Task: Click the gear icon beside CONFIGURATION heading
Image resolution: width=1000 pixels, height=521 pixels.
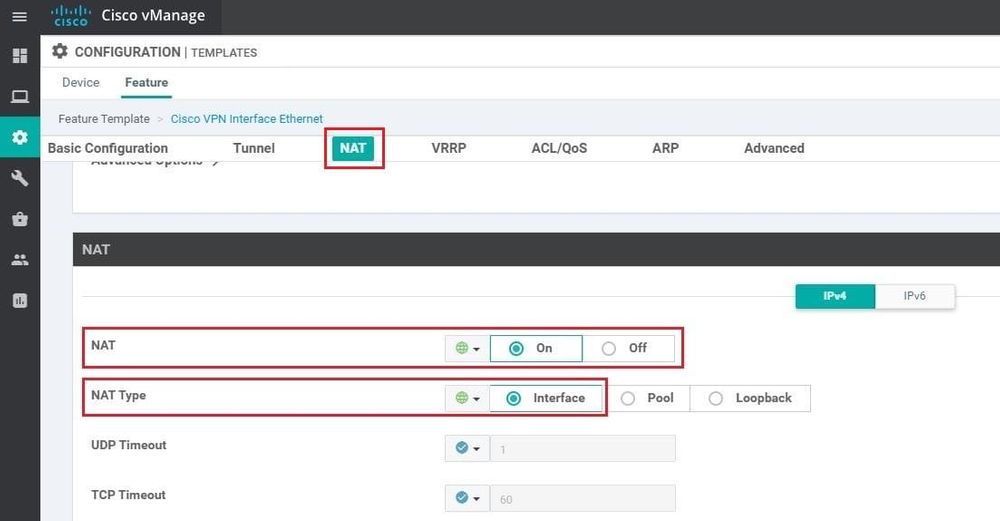Action: point(60,51)
